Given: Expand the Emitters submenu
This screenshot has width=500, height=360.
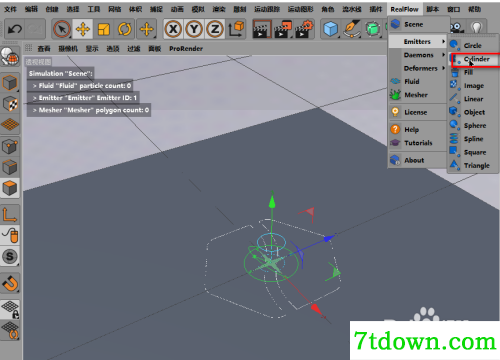Looking at the screenshot, I should [x=418, y=42].
